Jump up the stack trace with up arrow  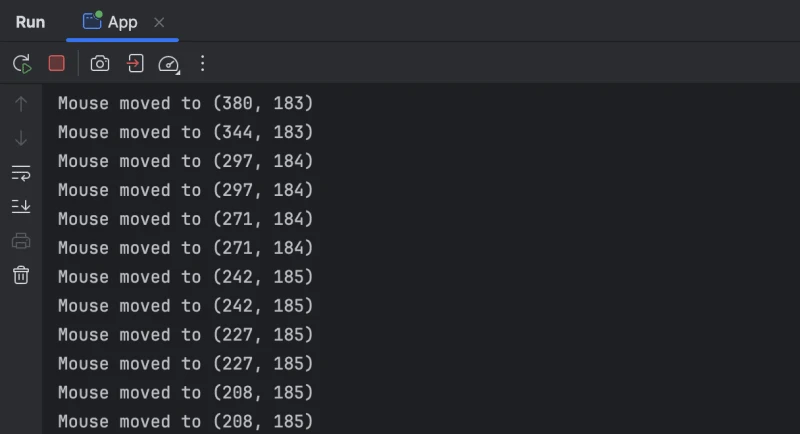coord(21,103)
